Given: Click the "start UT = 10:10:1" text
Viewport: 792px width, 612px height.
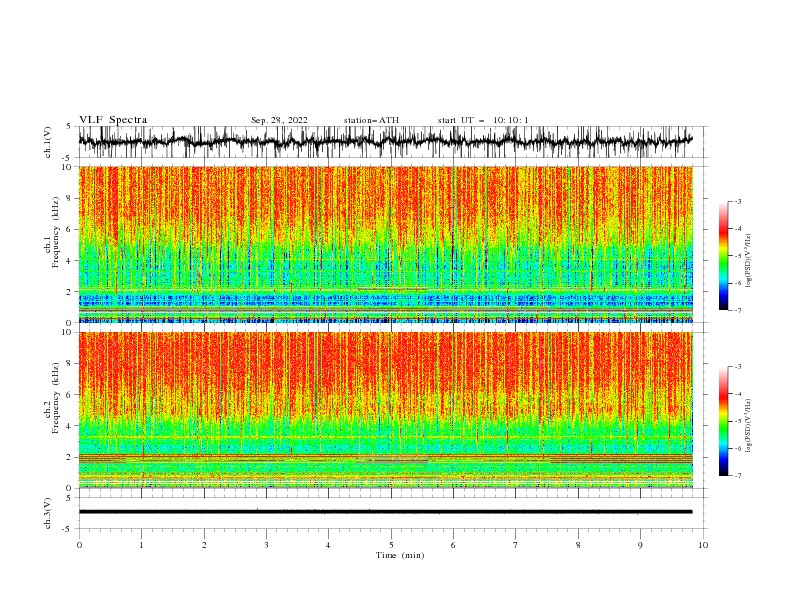Looking at the screenshot, I should tap(483, 120).
